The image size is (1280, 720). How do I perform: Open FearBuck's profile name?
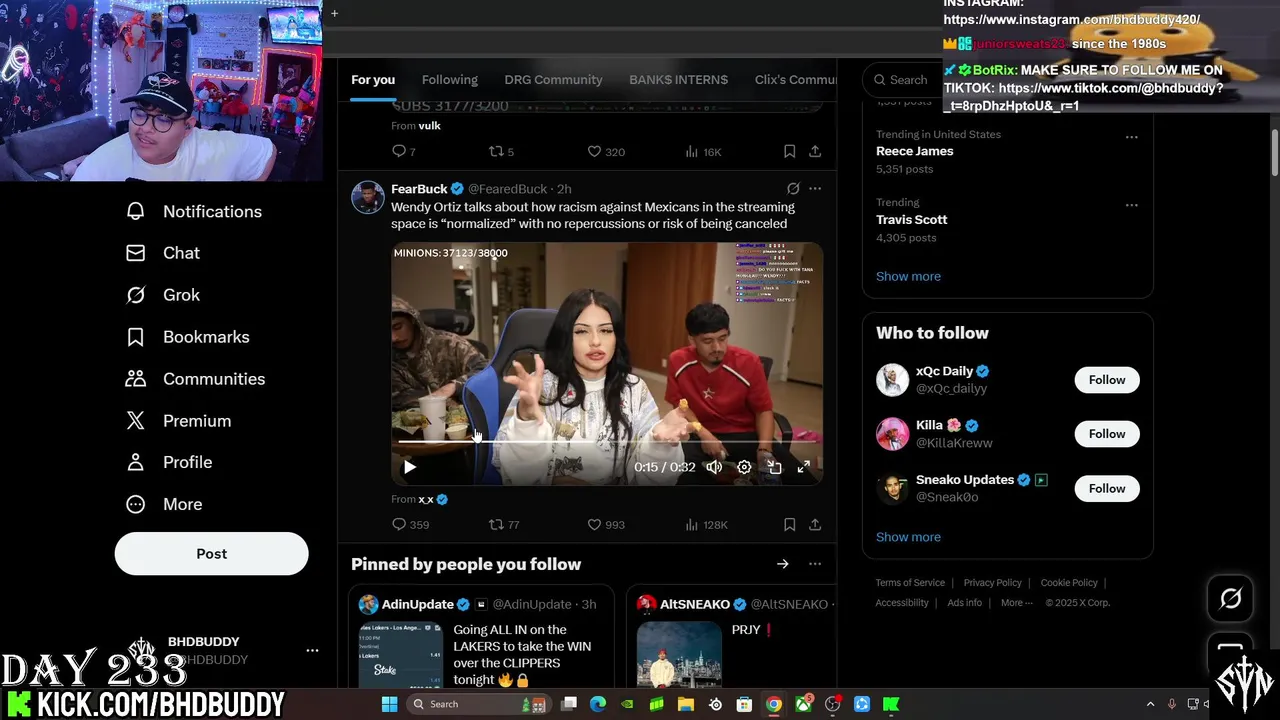419,189
